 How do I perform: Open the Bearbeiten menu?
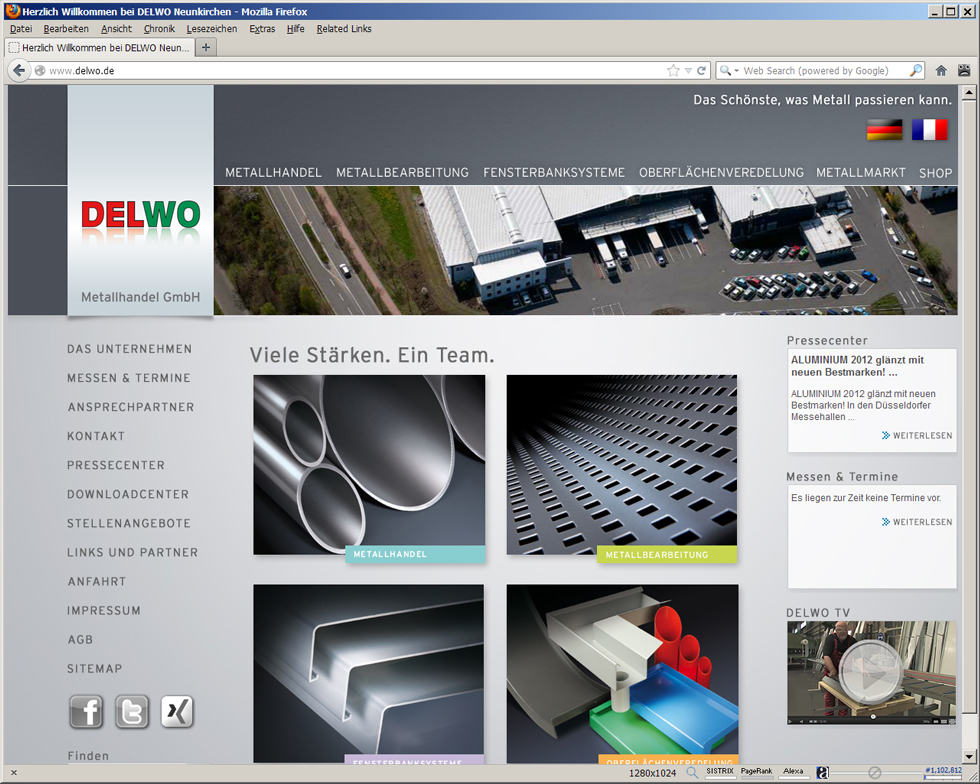coord(66,29)
